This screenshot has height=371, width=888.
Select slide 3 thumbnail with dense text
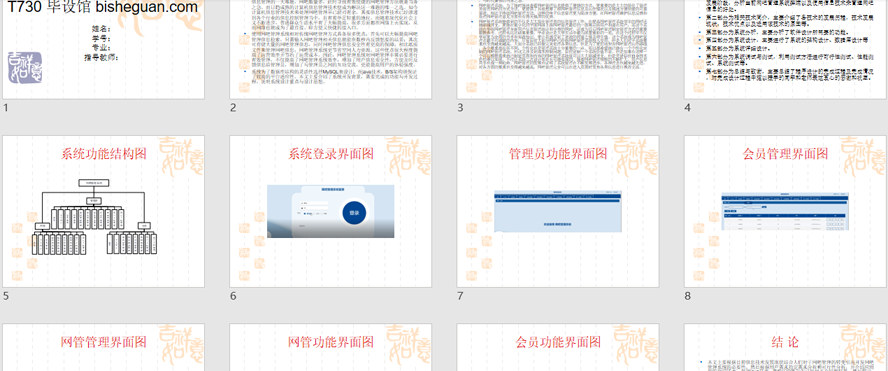[x=558, y=49]
